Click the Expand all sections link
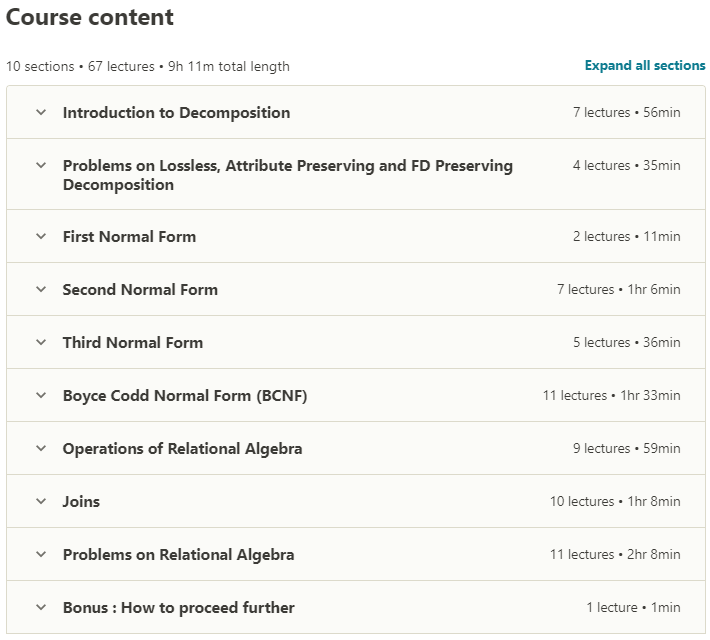This screenshot has width=710, height=640. (x=645, y=66)
